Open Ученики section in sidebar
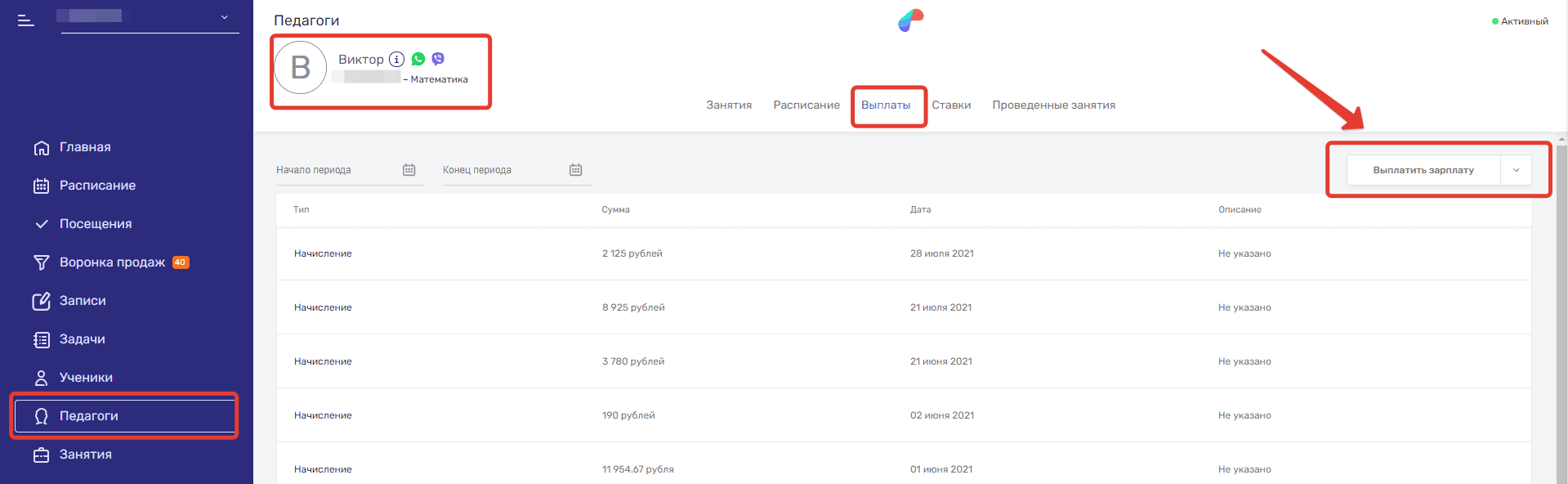Viewport: 1568px width, 484px height. pos(86,378)
